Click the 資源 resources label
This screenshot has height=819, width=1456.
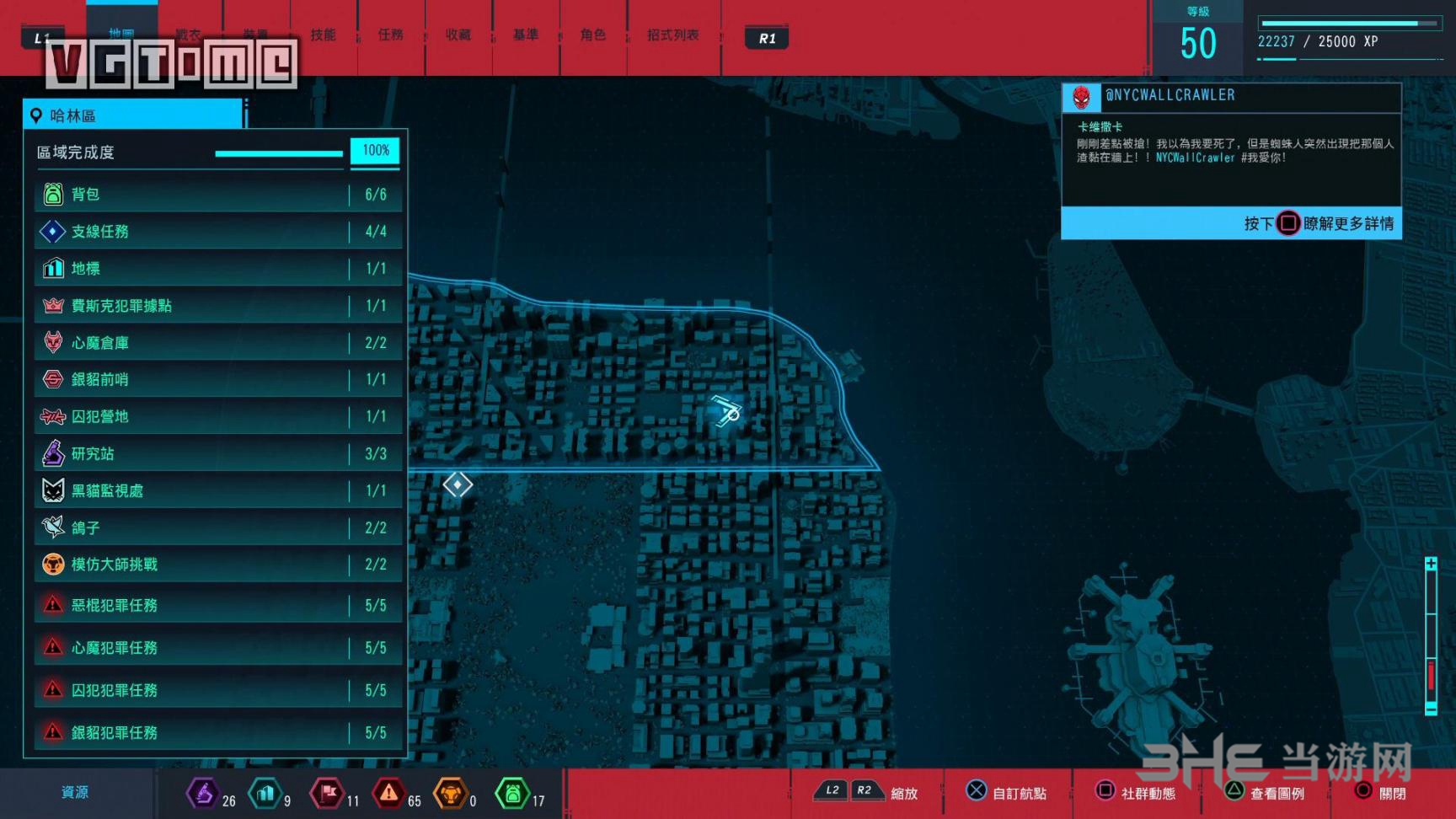pyautogui.click(x=75, y=792)
